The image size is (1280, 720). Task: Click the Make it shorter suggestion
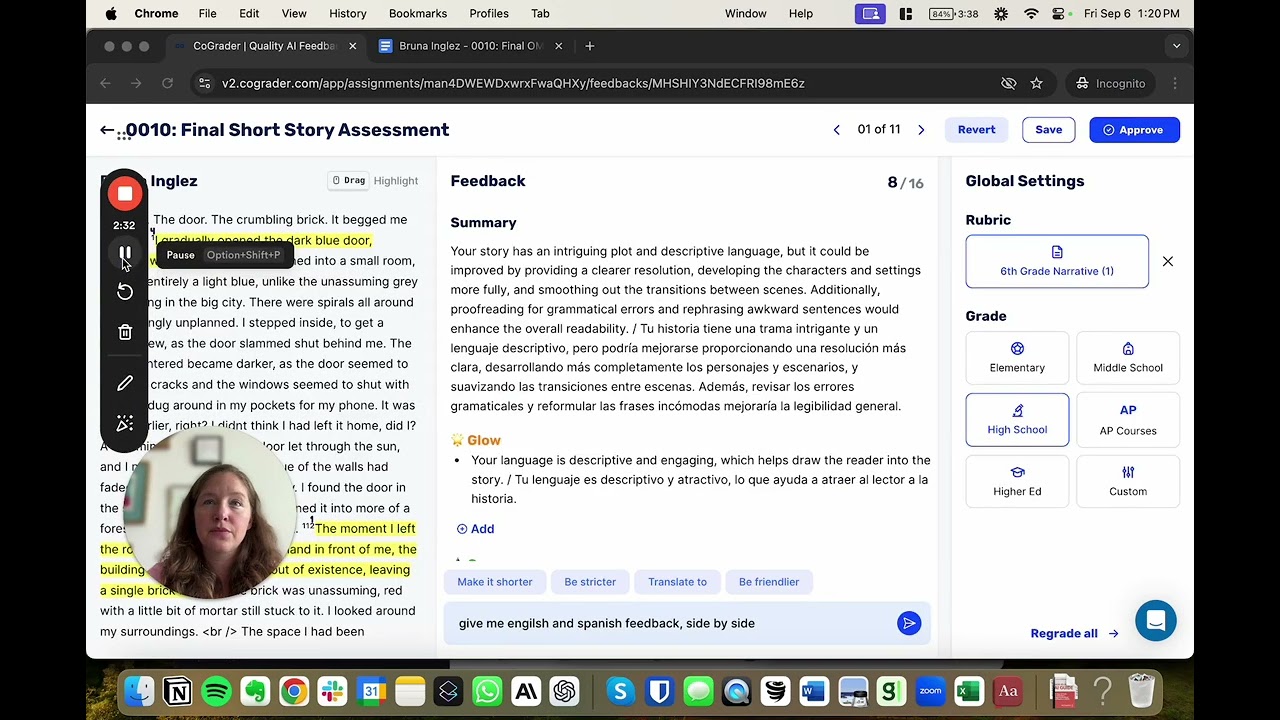tap(495, 582)
